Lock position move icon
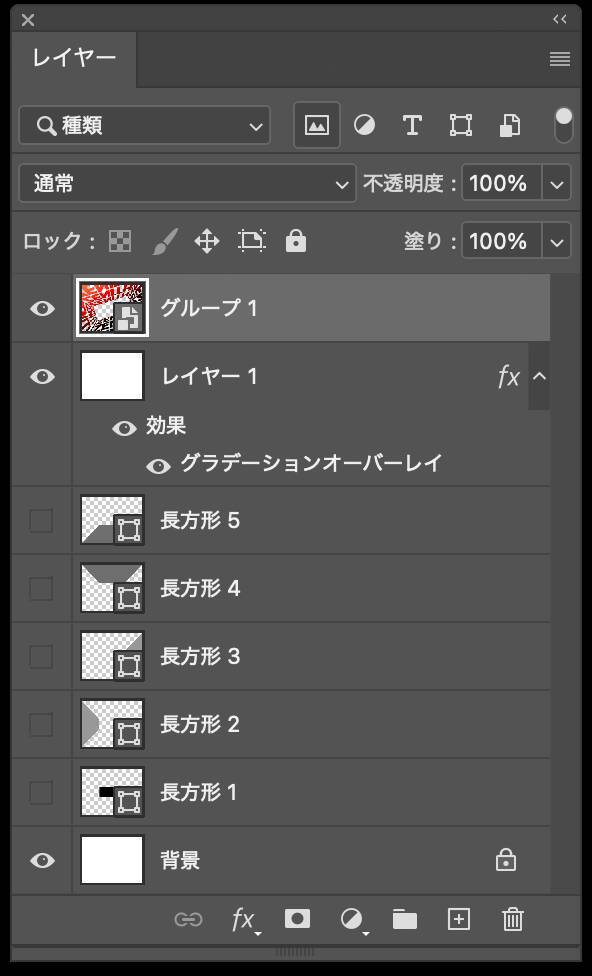Viewport: 592px width, 976px height. click(207, 241)
